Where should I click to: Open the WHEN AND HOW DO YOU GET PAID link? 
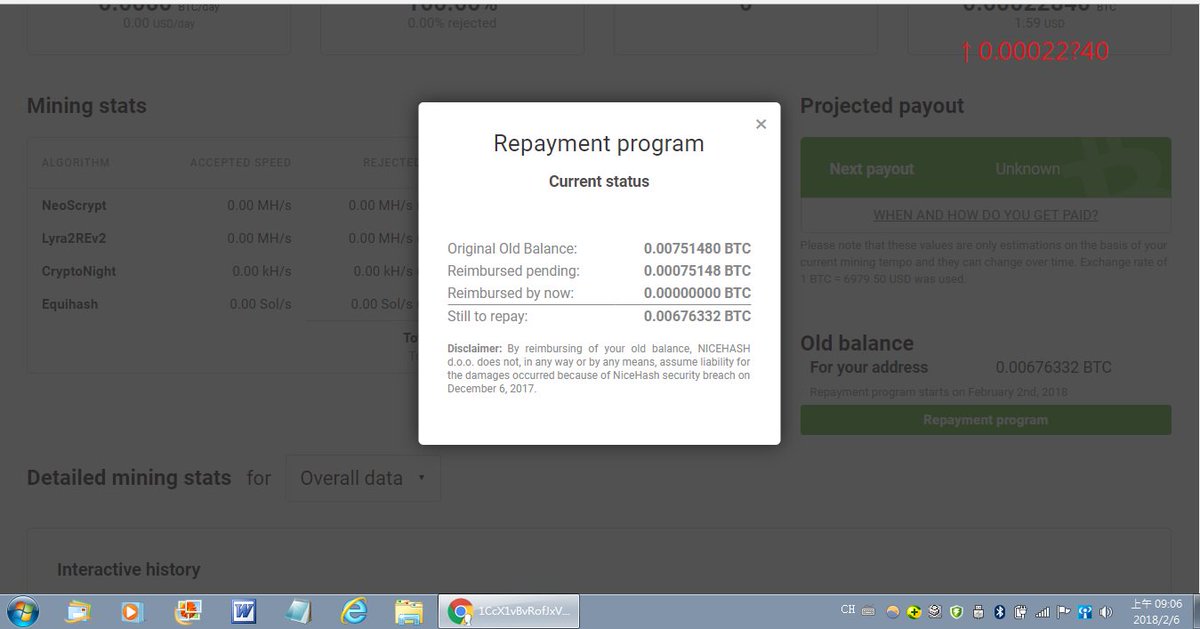[x=986, y=215]
